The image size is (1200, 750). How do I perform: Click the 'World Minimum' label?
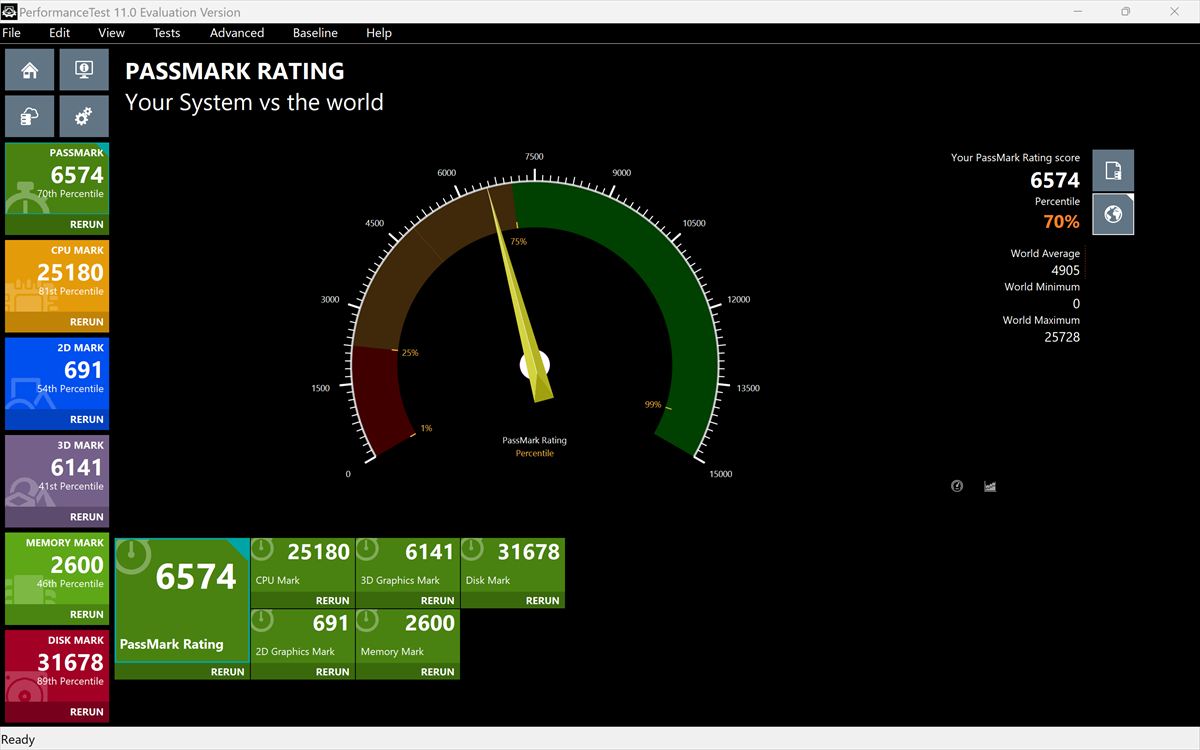1042,287
